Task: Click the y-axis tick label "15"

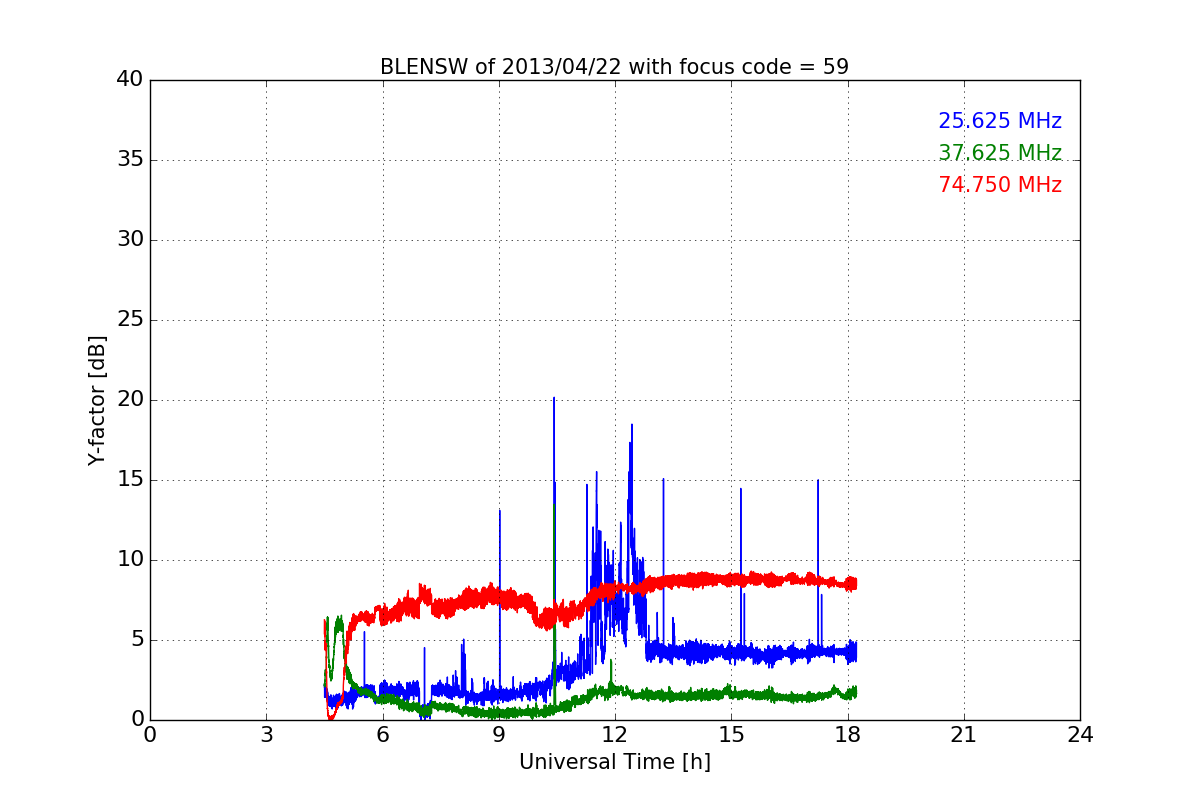Action: (130, 480)
